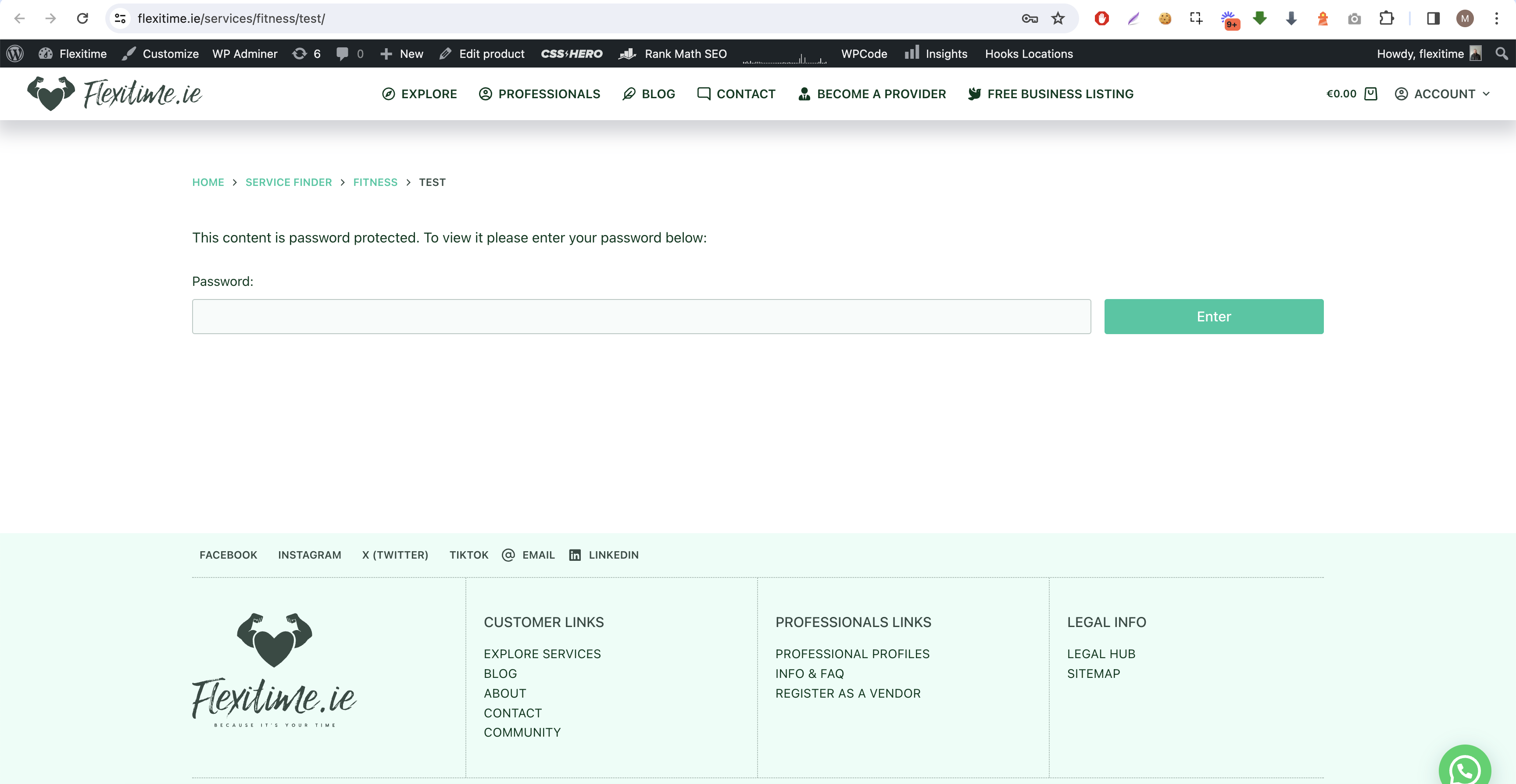Open Hooks Locations in admin bar

[x=1029, y=53]
